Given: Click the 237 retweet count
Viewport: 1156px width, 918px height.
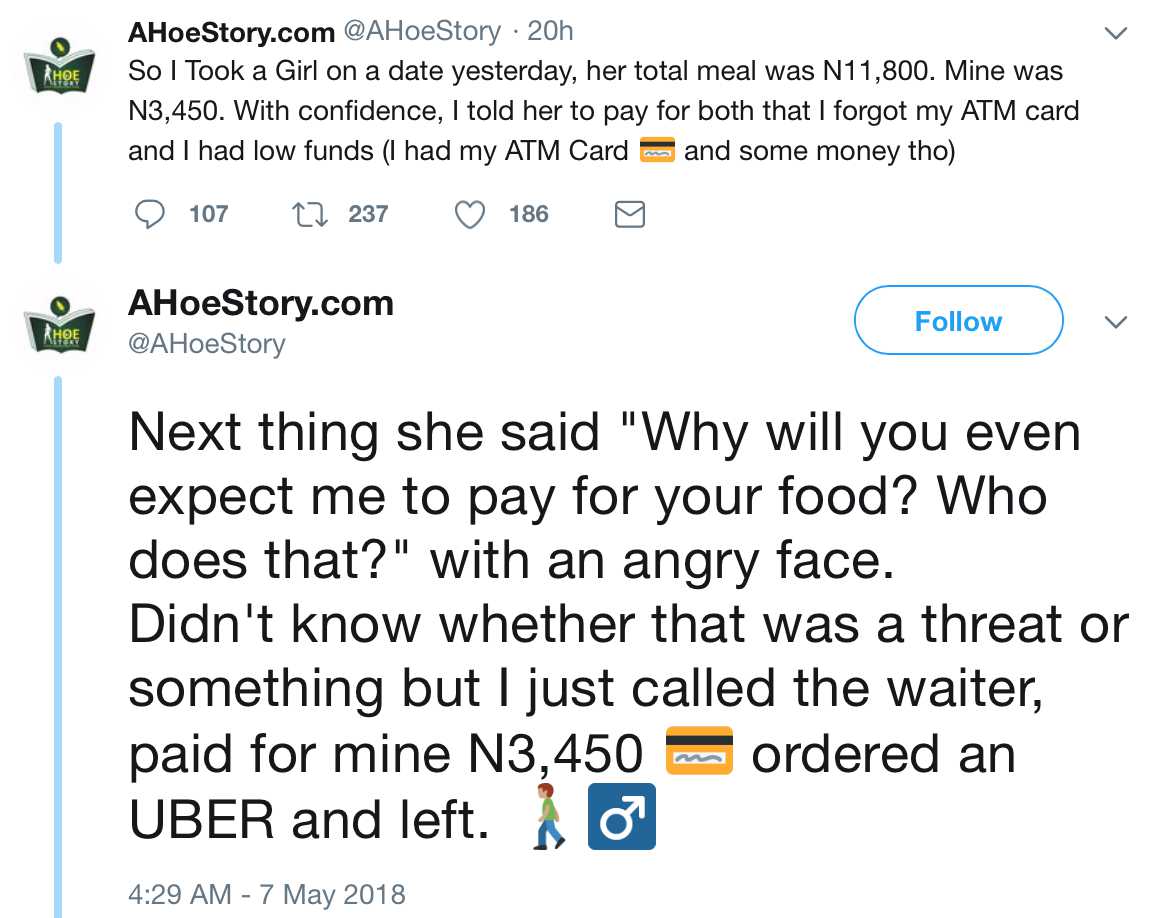Looking at the screenshot, I should pos(368,214).
